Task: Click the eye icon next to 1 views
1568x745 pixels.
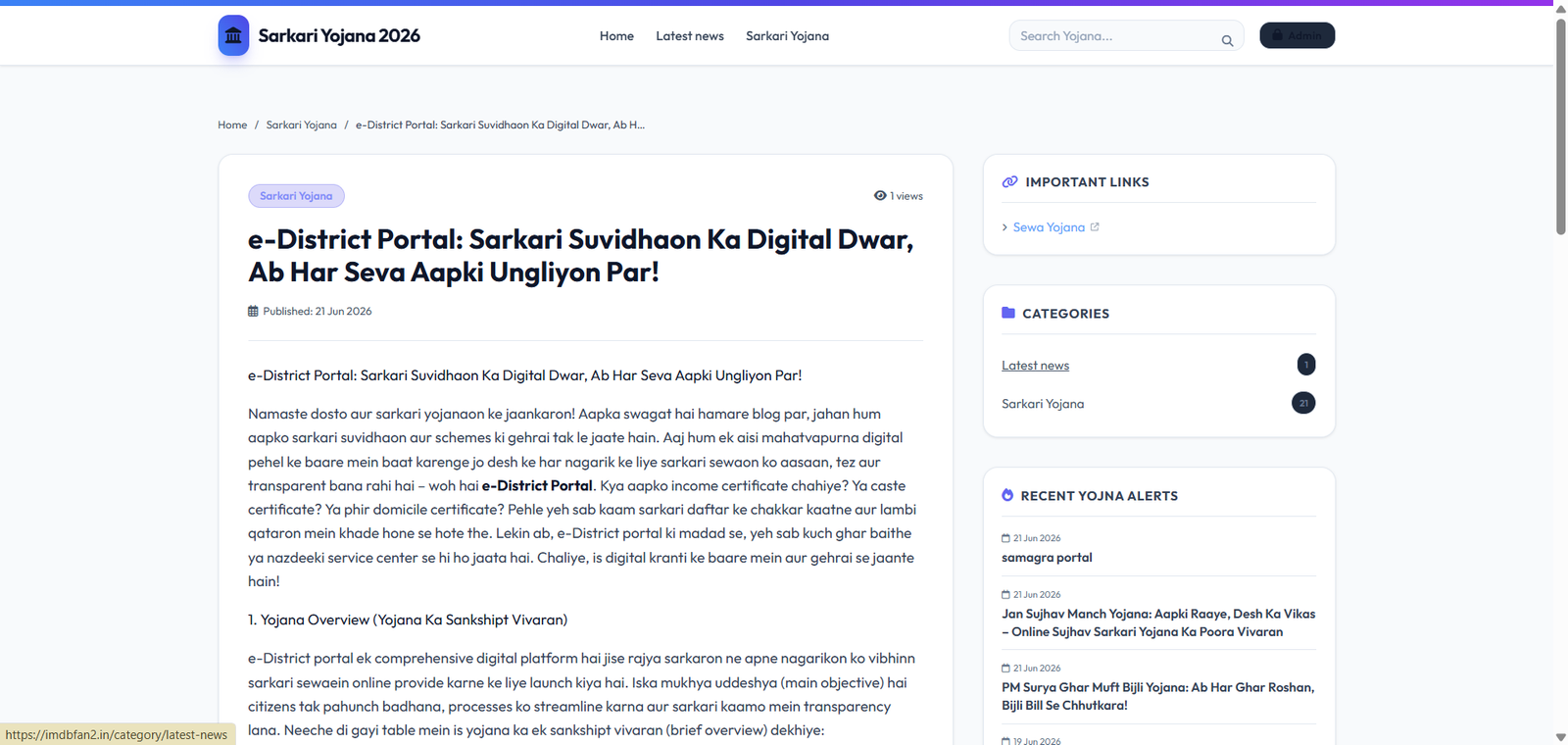Action: [x=880, y=196]
